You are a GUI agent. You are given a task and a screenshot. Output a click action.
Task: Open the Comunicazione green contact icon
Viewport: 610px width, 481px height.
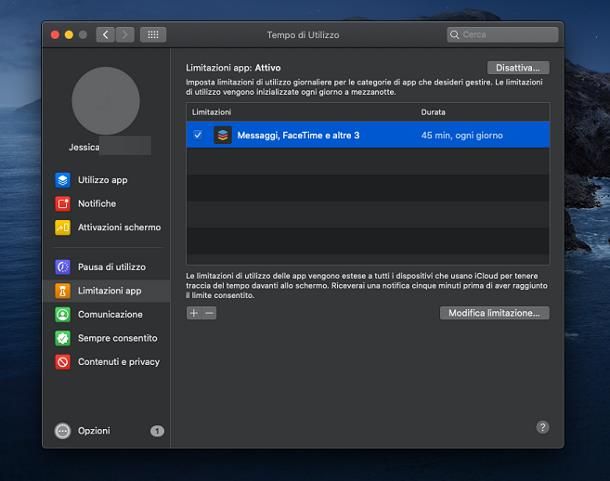point(63,314)
